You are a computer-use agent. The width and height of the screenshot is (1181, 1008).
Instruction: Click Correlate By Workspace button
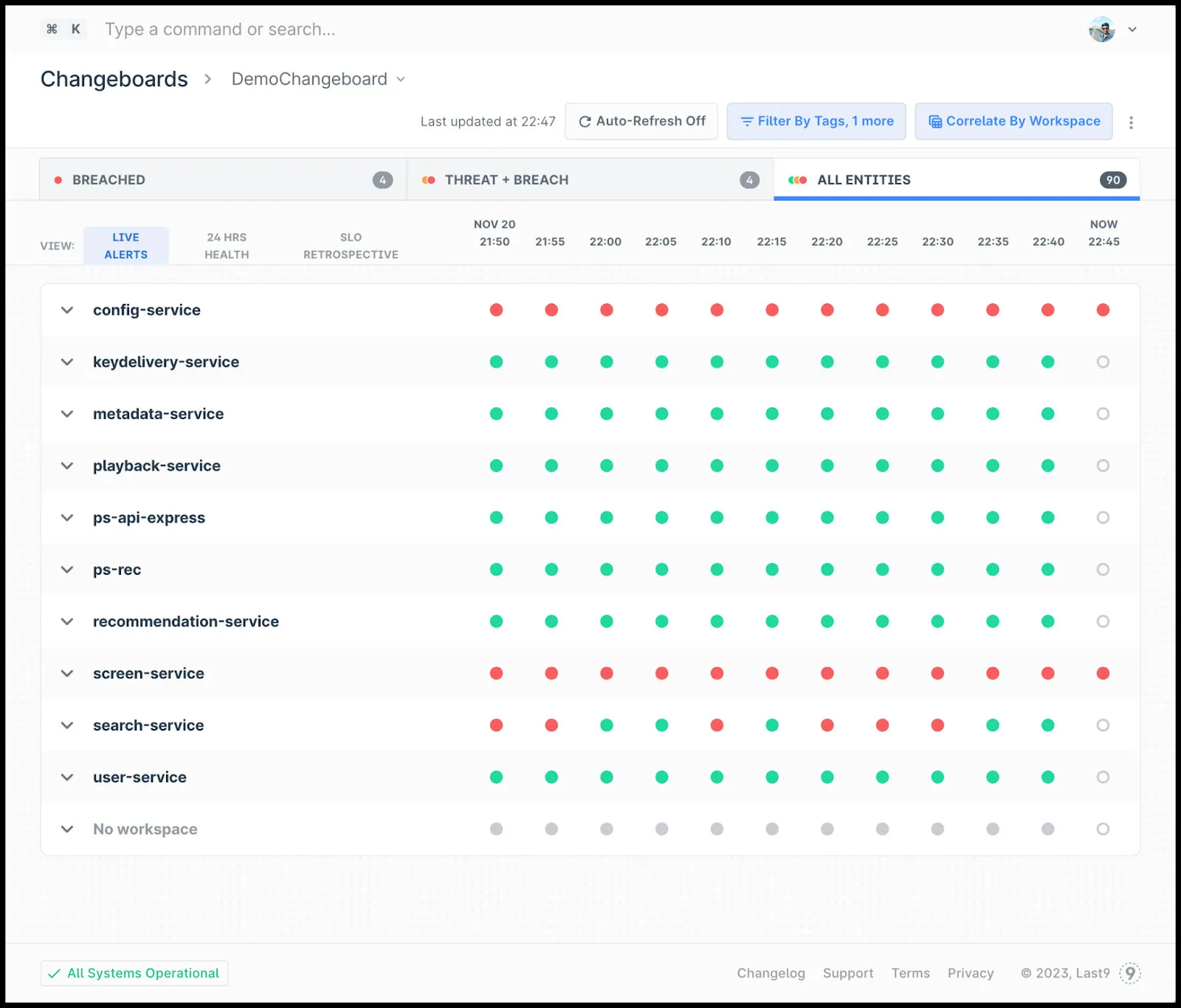coord(1013,121)
